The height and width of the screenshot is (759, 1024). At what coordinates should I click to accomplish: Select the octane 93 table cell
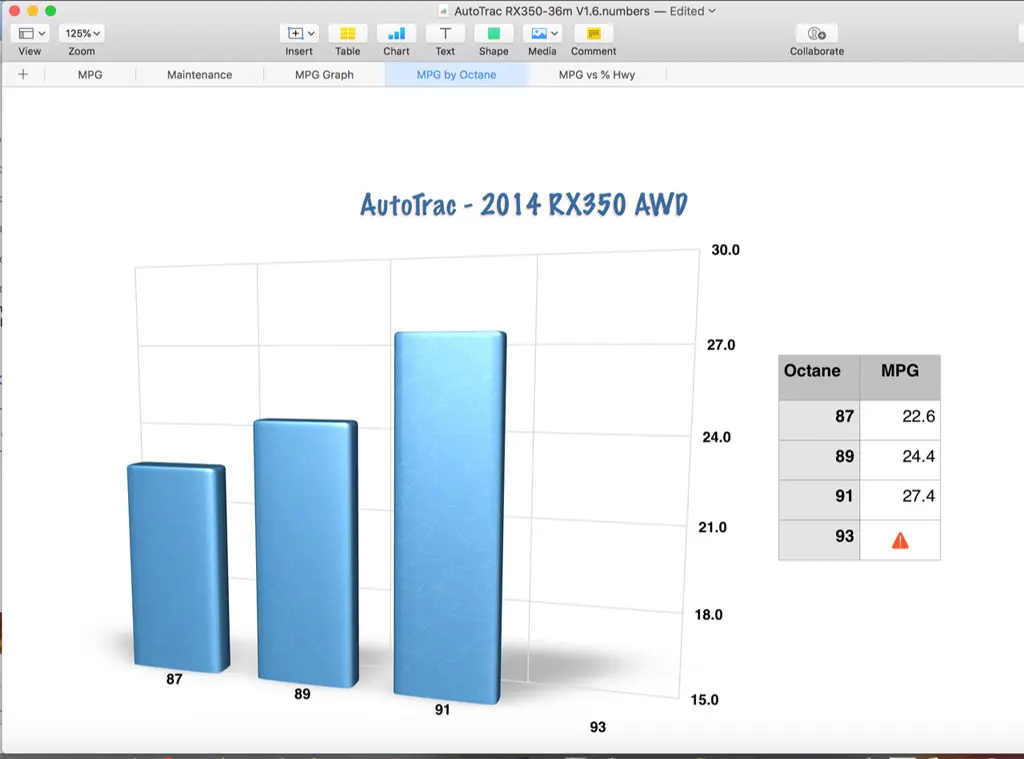coord(819,540)
